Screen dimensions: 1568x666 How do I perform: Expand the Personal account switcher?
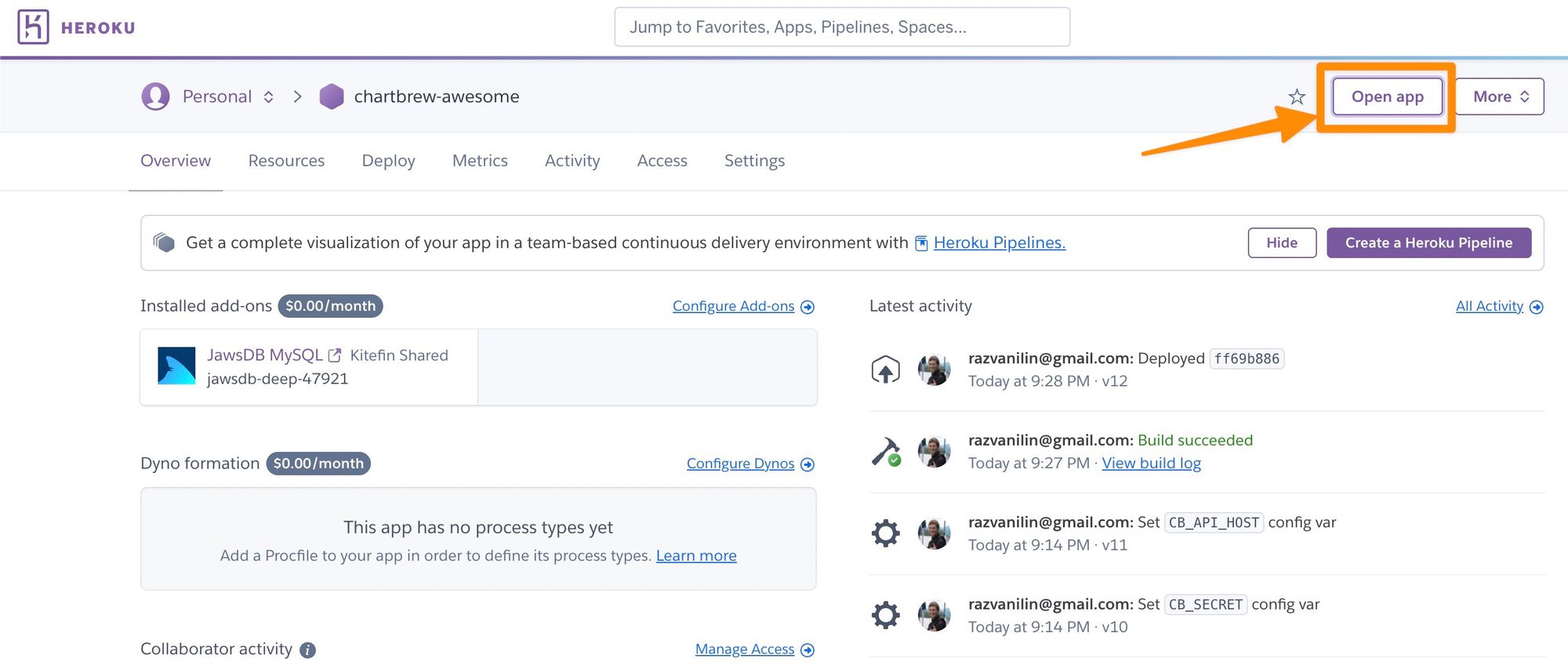[268, 96]
